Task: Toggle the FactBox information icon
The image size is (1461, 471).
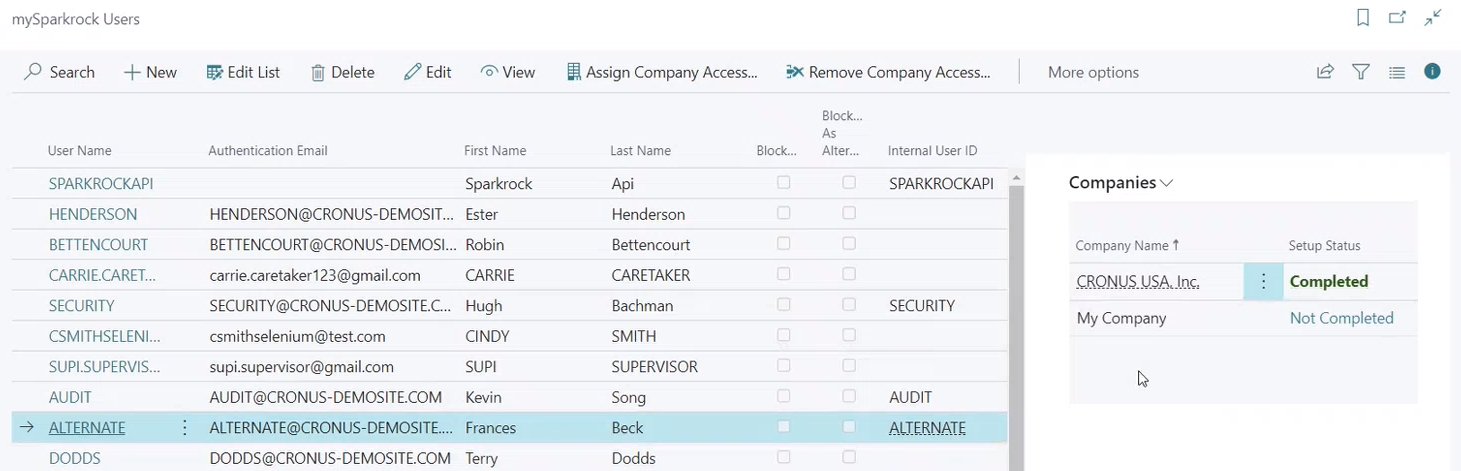Action: click(x=1432, y=71)
